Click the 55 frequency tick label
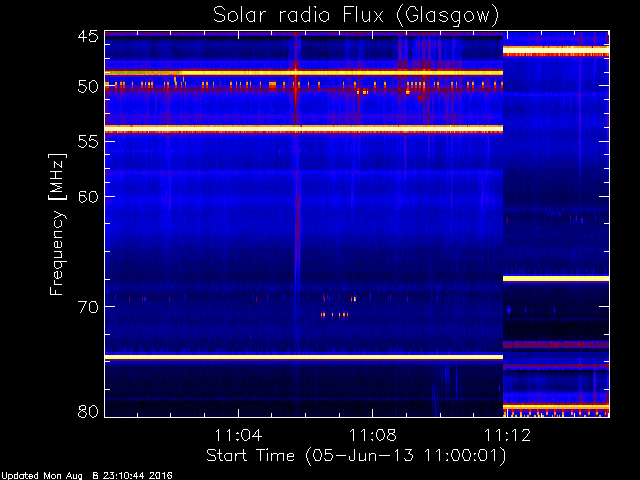 click(x=88, y=142)
